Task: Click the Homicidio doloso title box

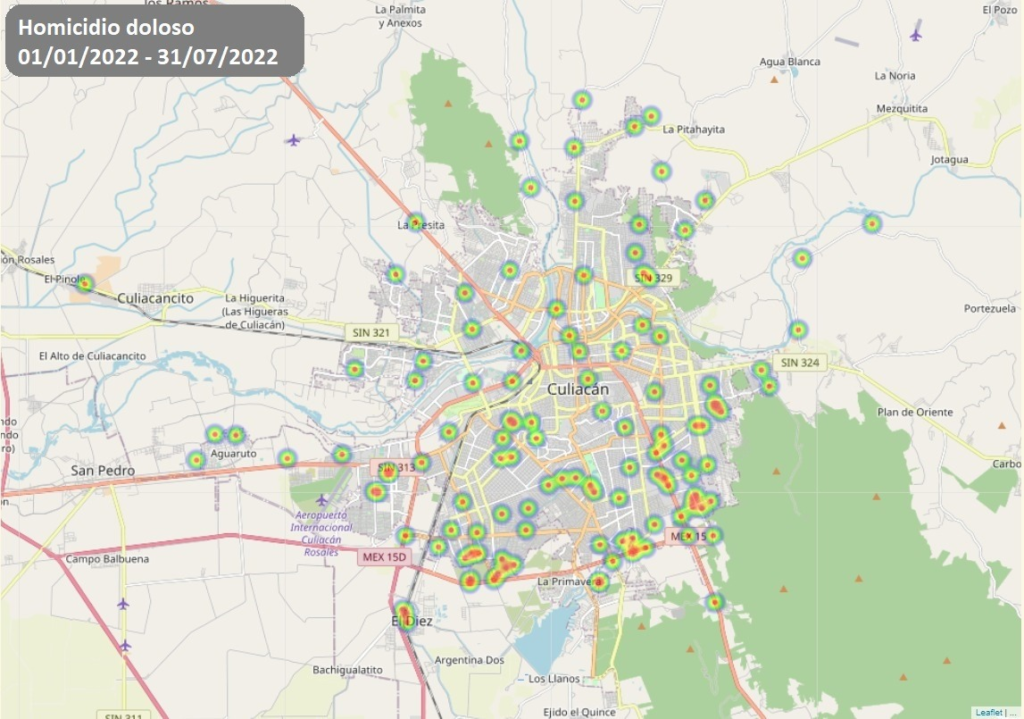Action: [x=155, y=41]
